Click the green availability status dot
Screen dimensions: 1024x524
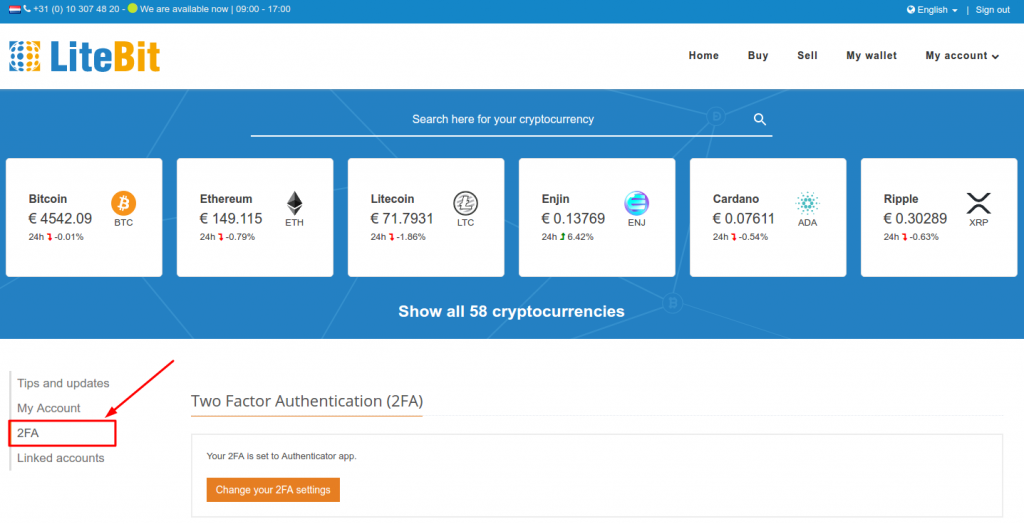(133, 8)
